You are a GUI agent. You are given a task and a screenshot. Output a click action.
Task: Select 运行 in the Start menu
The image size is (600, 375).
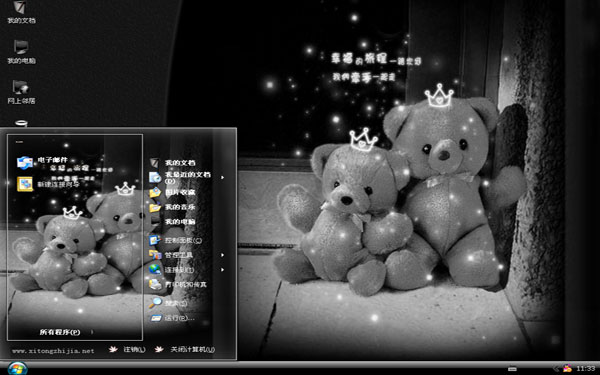pyautogui.click(x=172, y=318)
